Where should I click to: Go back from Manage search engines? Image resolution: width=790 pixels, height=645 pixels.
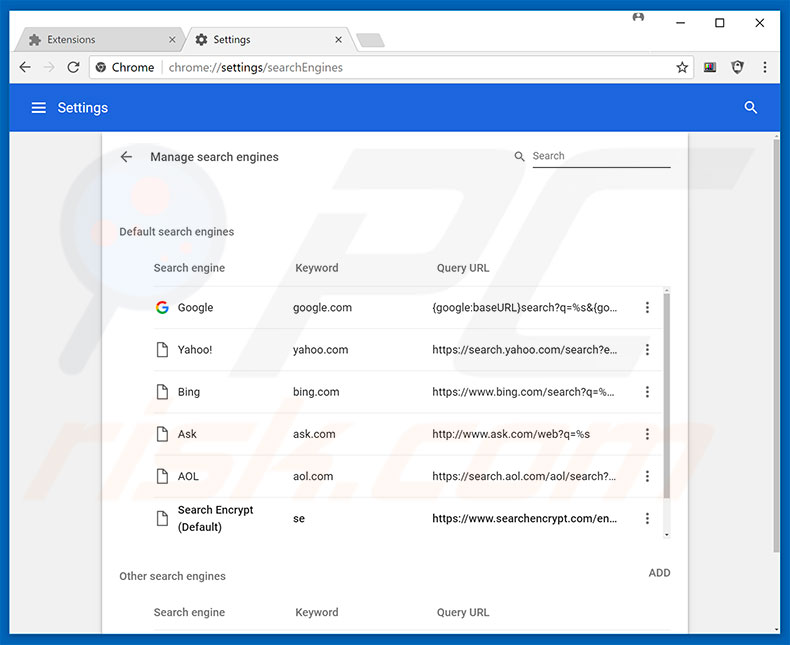126,157
